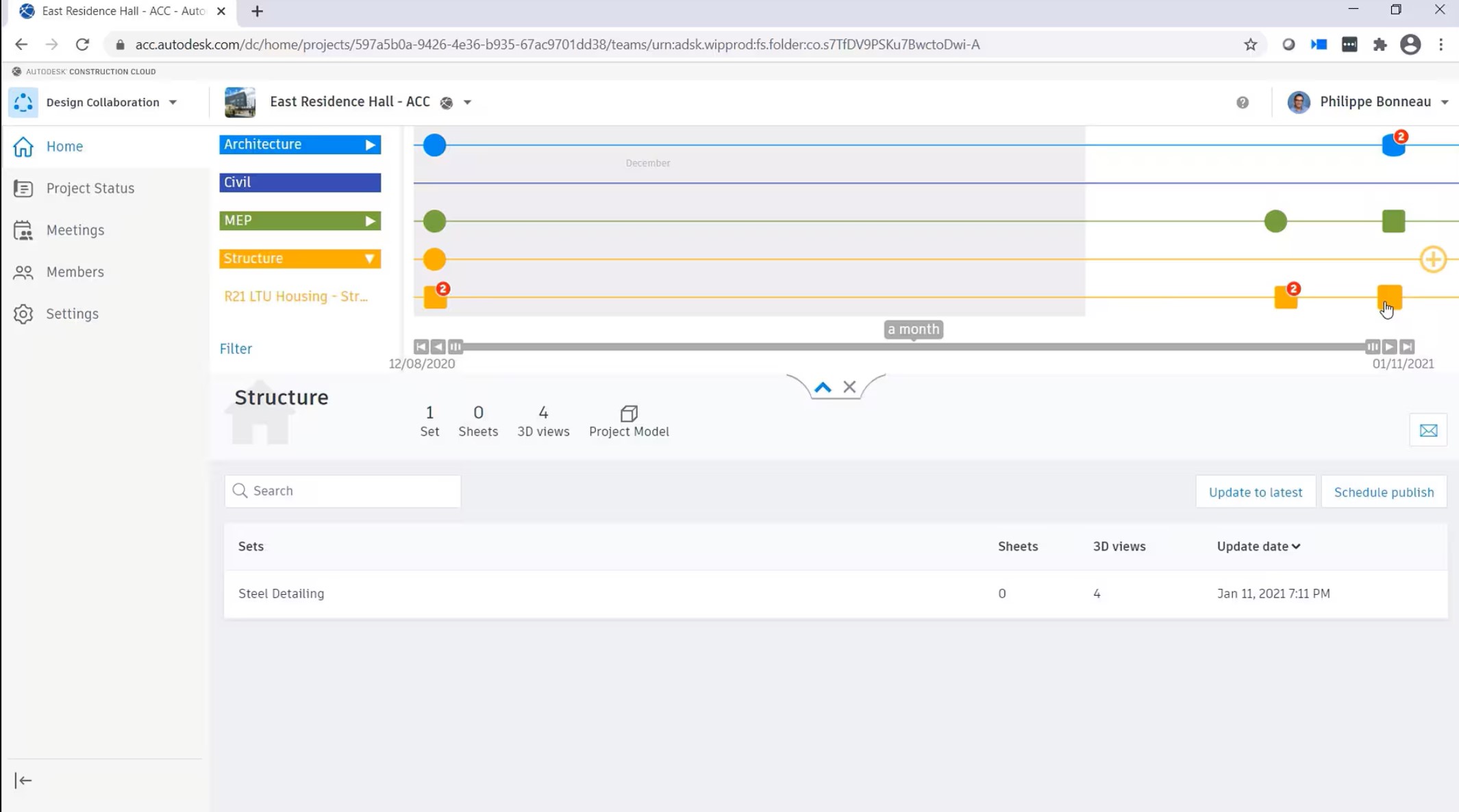Open Schedule publish
The image size is (1459, 812).
[x=1383, y=492]
